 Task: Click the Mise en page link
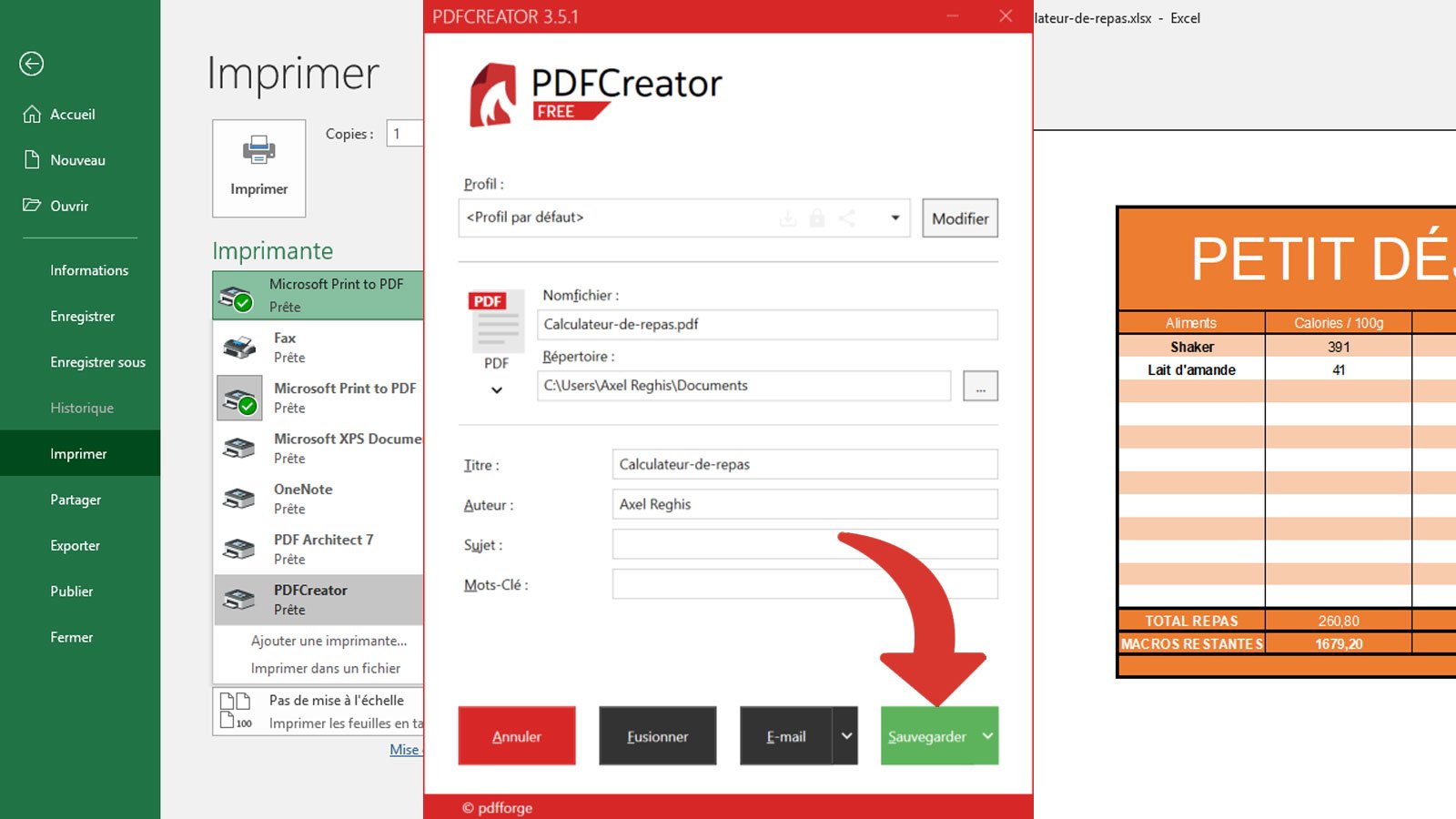tap(406, 750)
